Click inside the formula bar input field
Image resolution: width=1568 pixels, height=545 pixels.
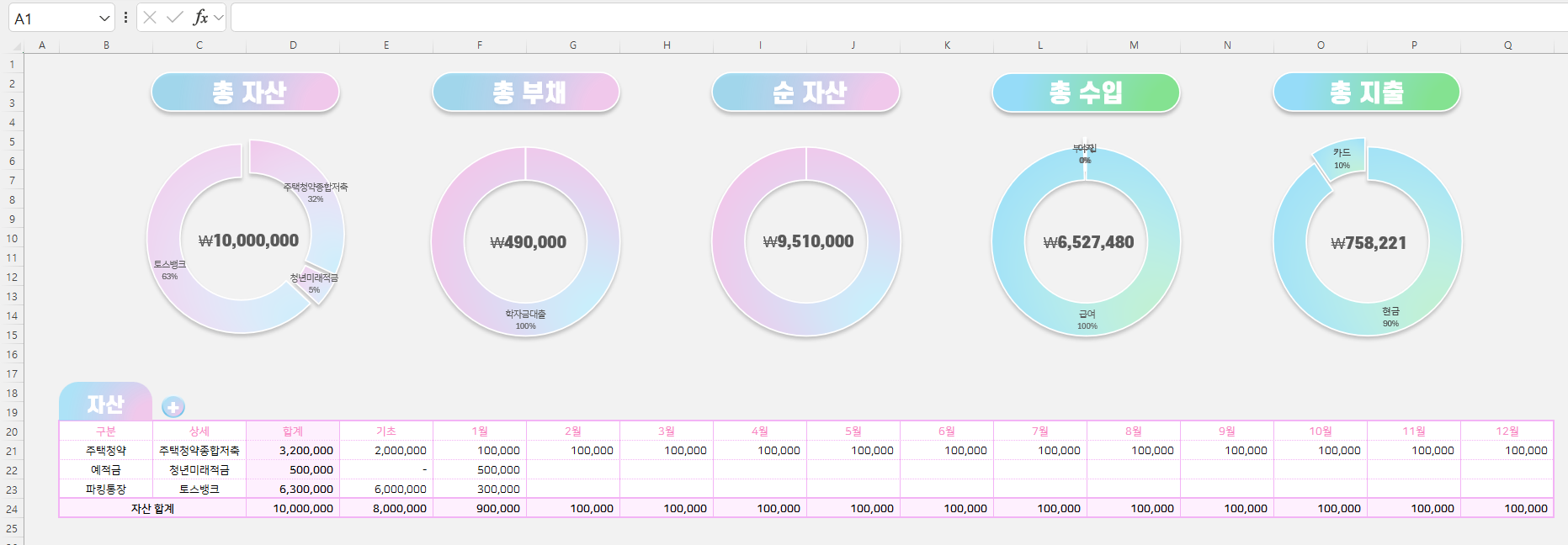coord(892,18)
